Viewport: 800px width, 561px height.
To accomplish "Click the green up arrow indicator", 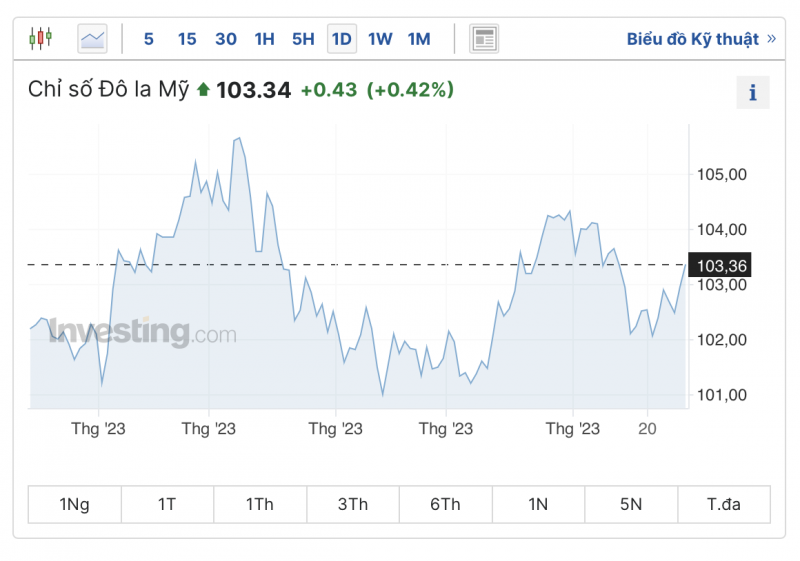I will 203,90.
